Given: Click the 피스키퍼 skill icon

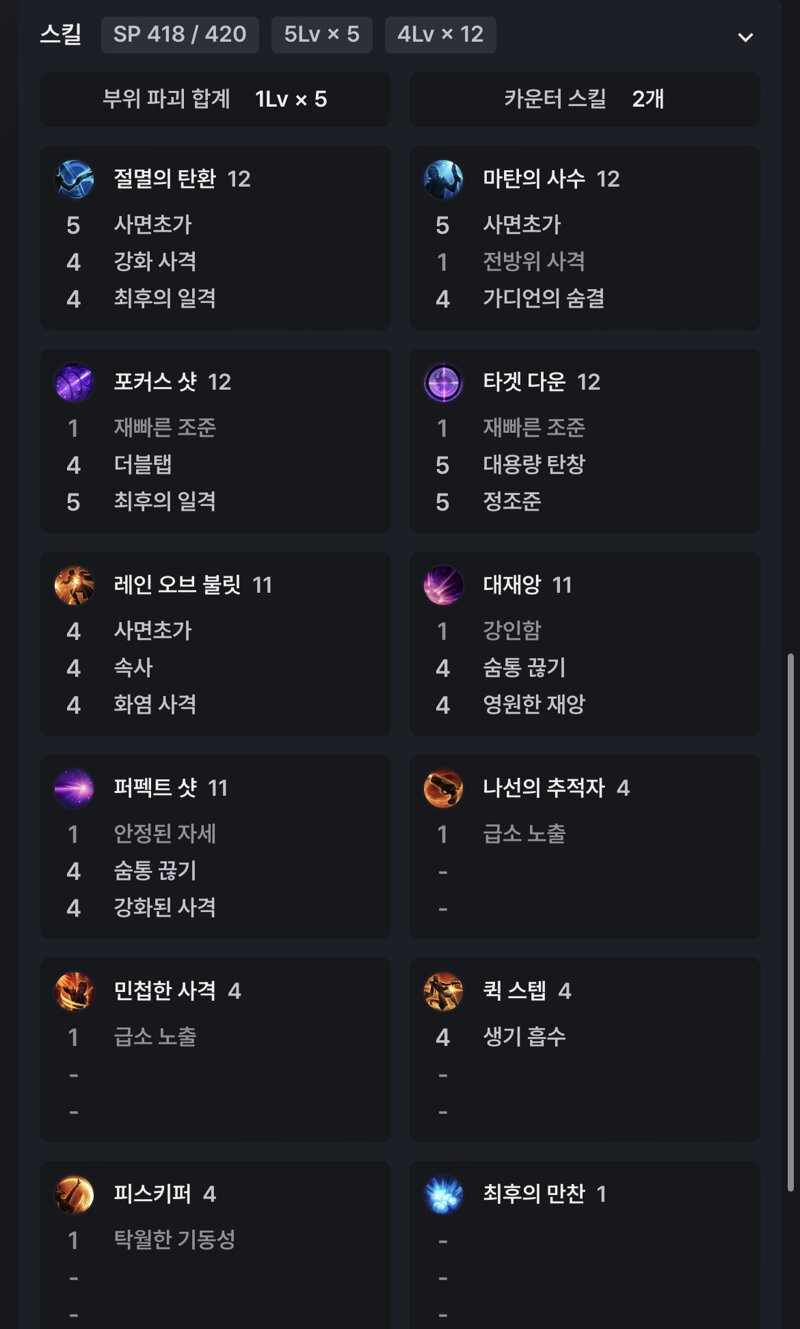Looking at the screenshot, I should point(74,1195).
